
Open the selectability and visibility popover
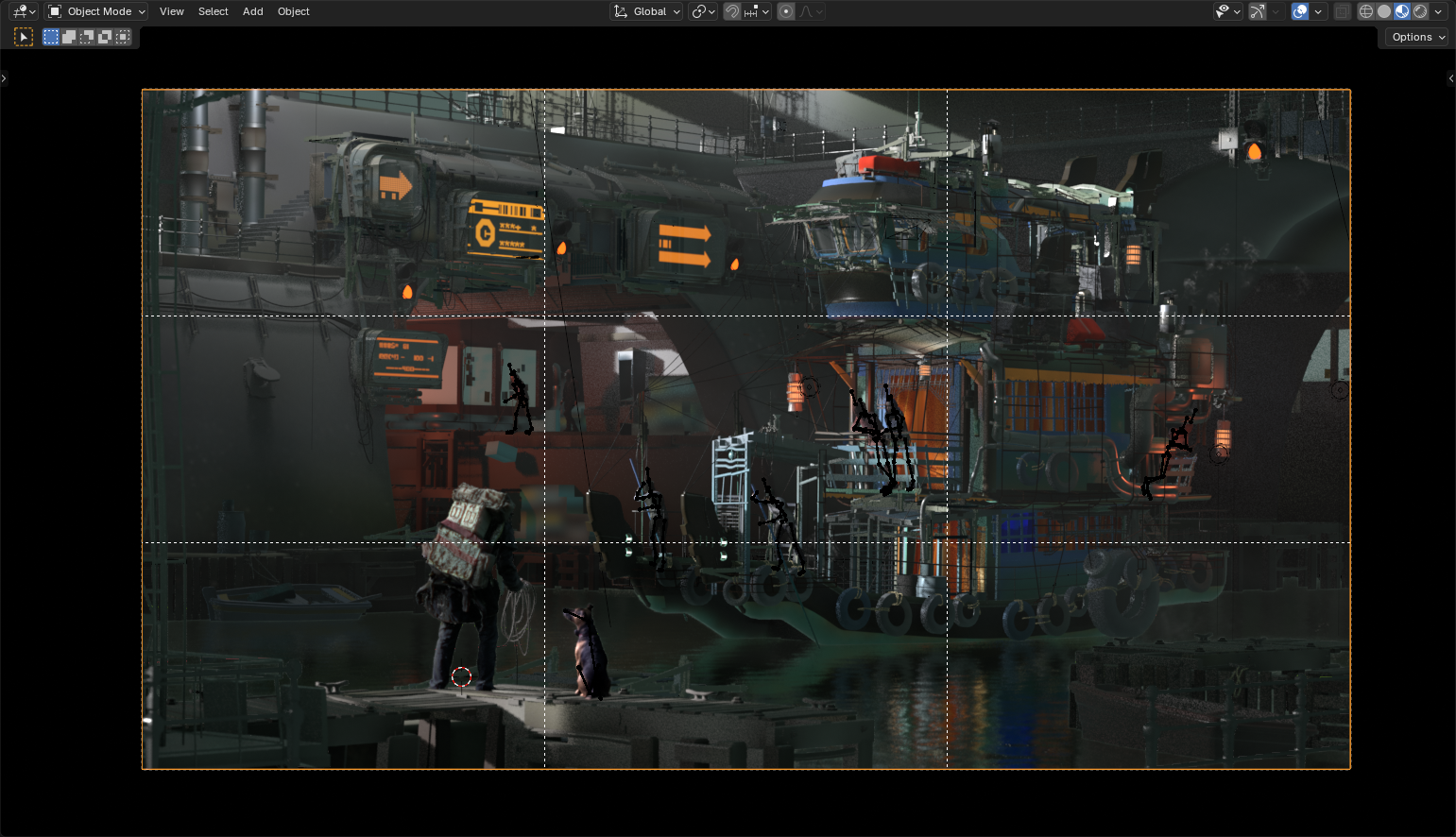(x=1228, y=11)
